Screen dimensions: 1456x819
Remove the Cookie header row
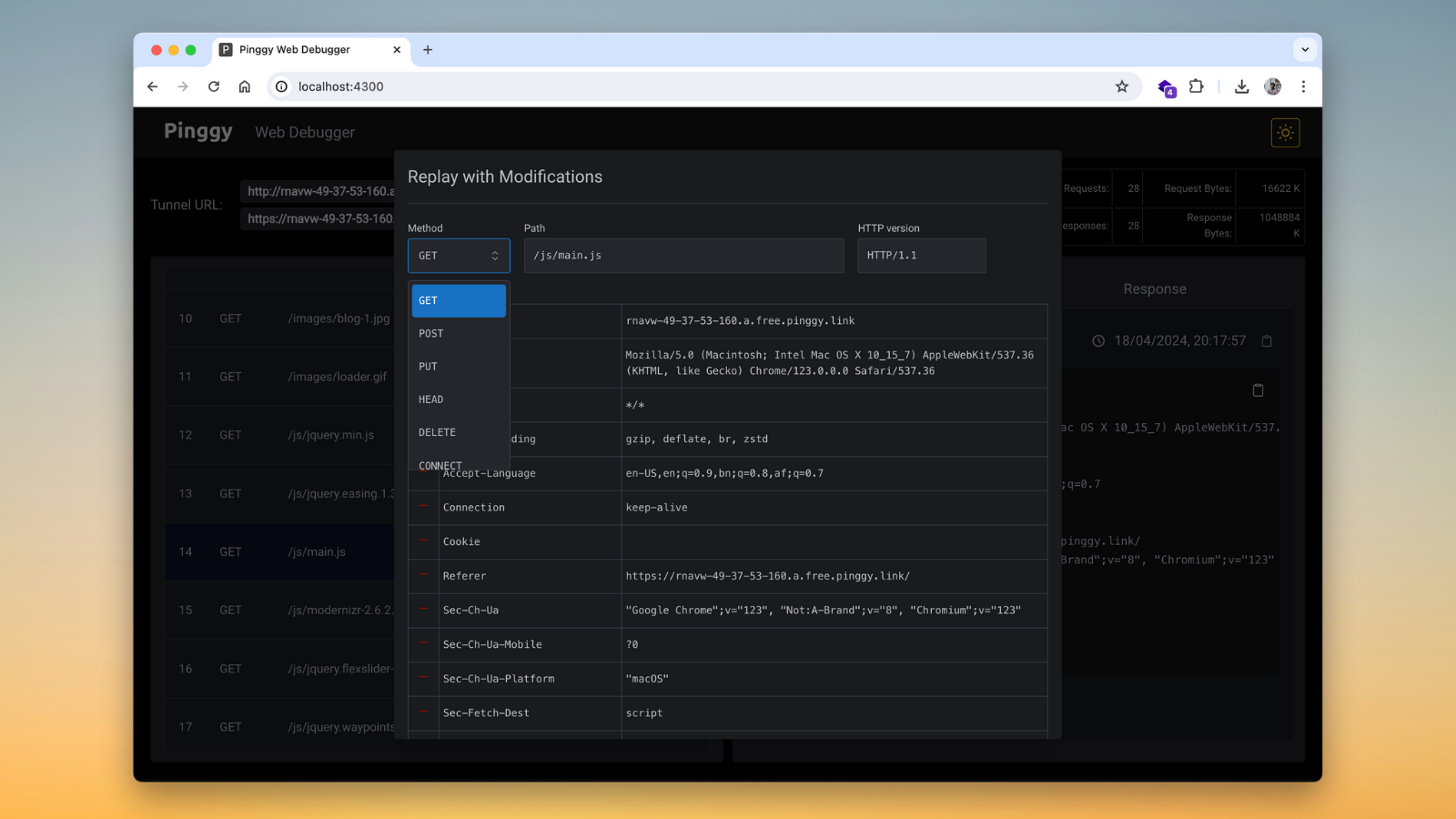(x=424, y=541)
